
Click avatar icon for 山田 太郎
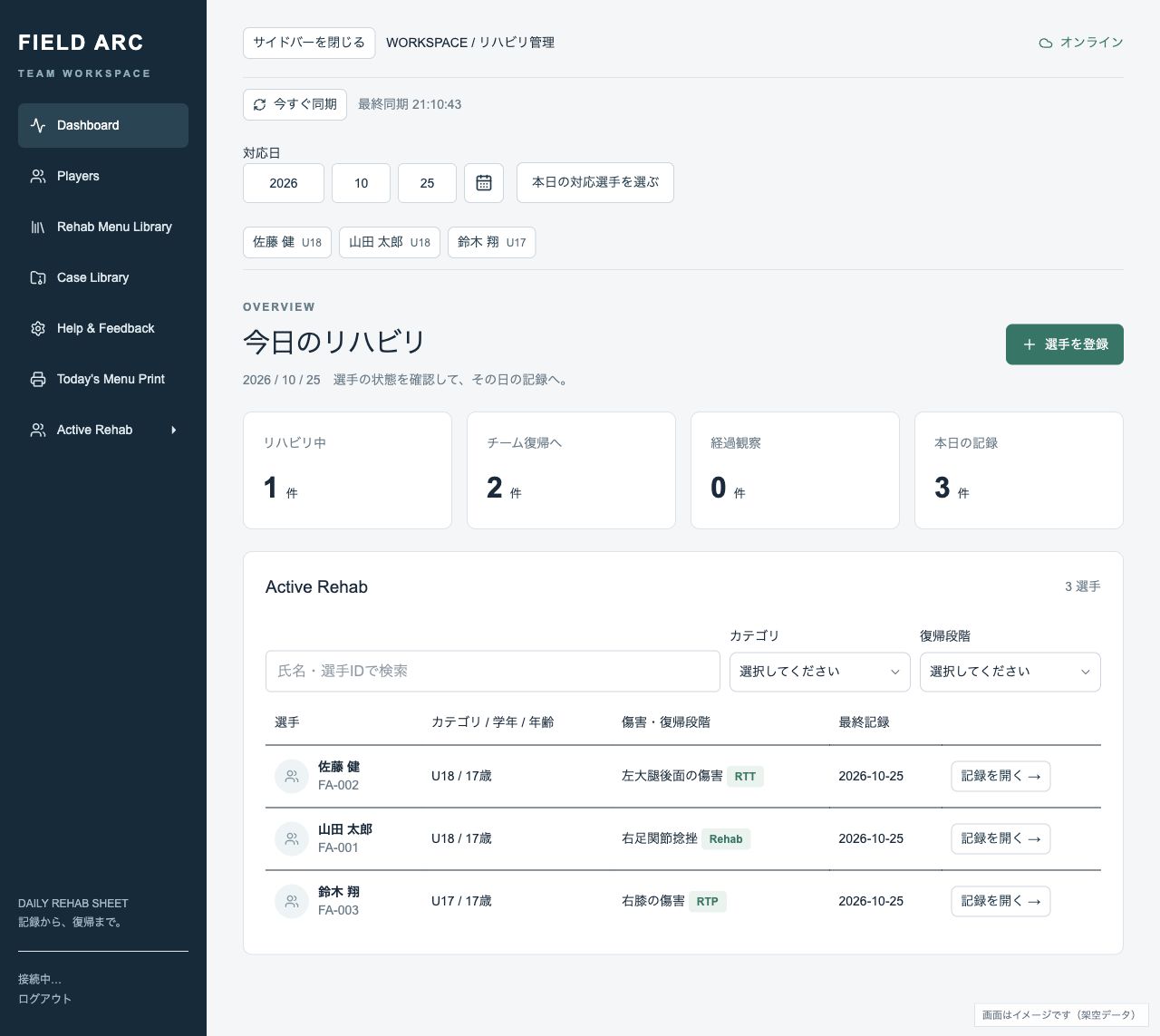click(292, 838)
